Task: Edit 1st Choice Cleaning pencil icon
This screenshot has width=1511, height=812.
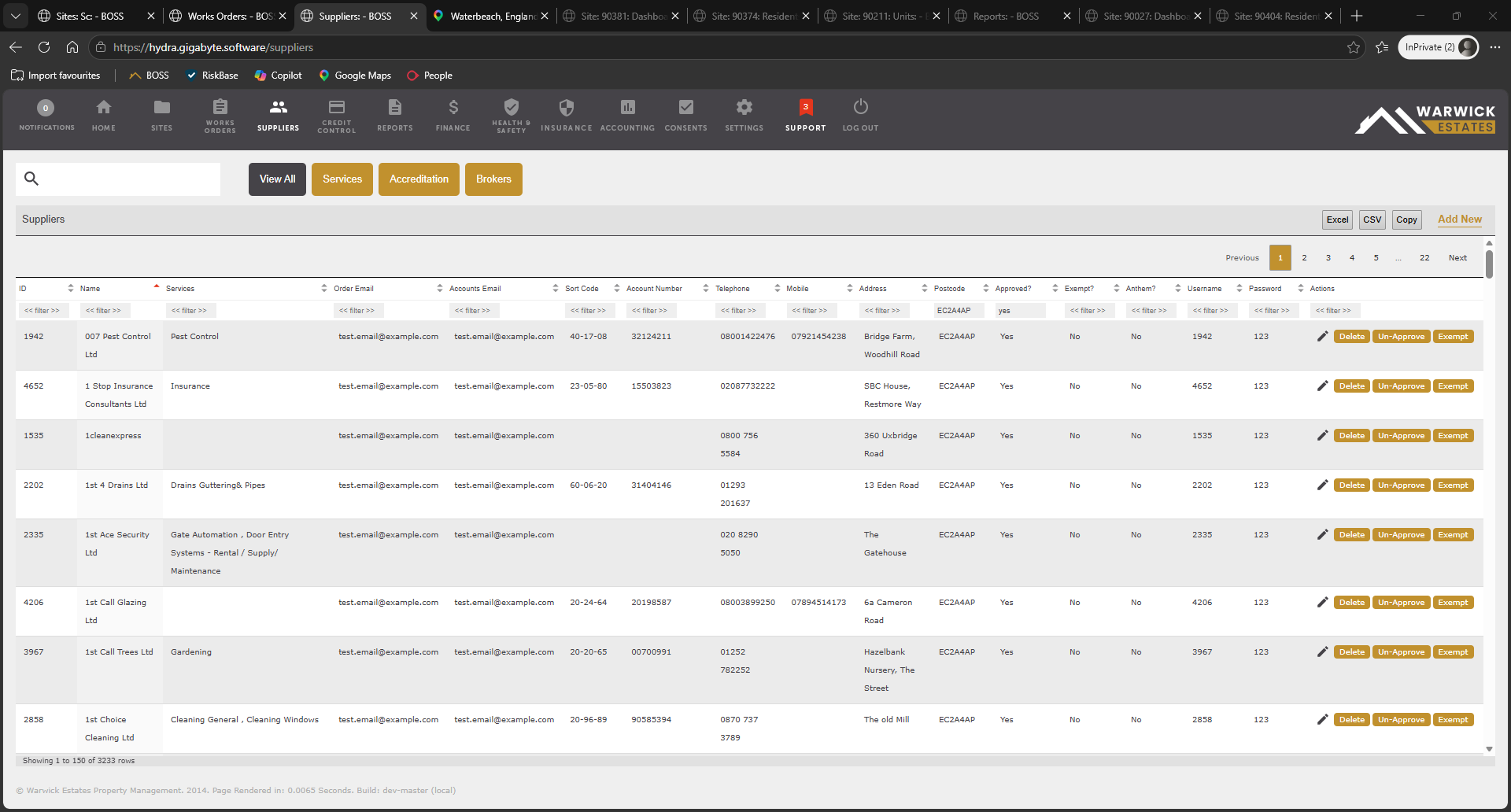Action: point(1323,719)
